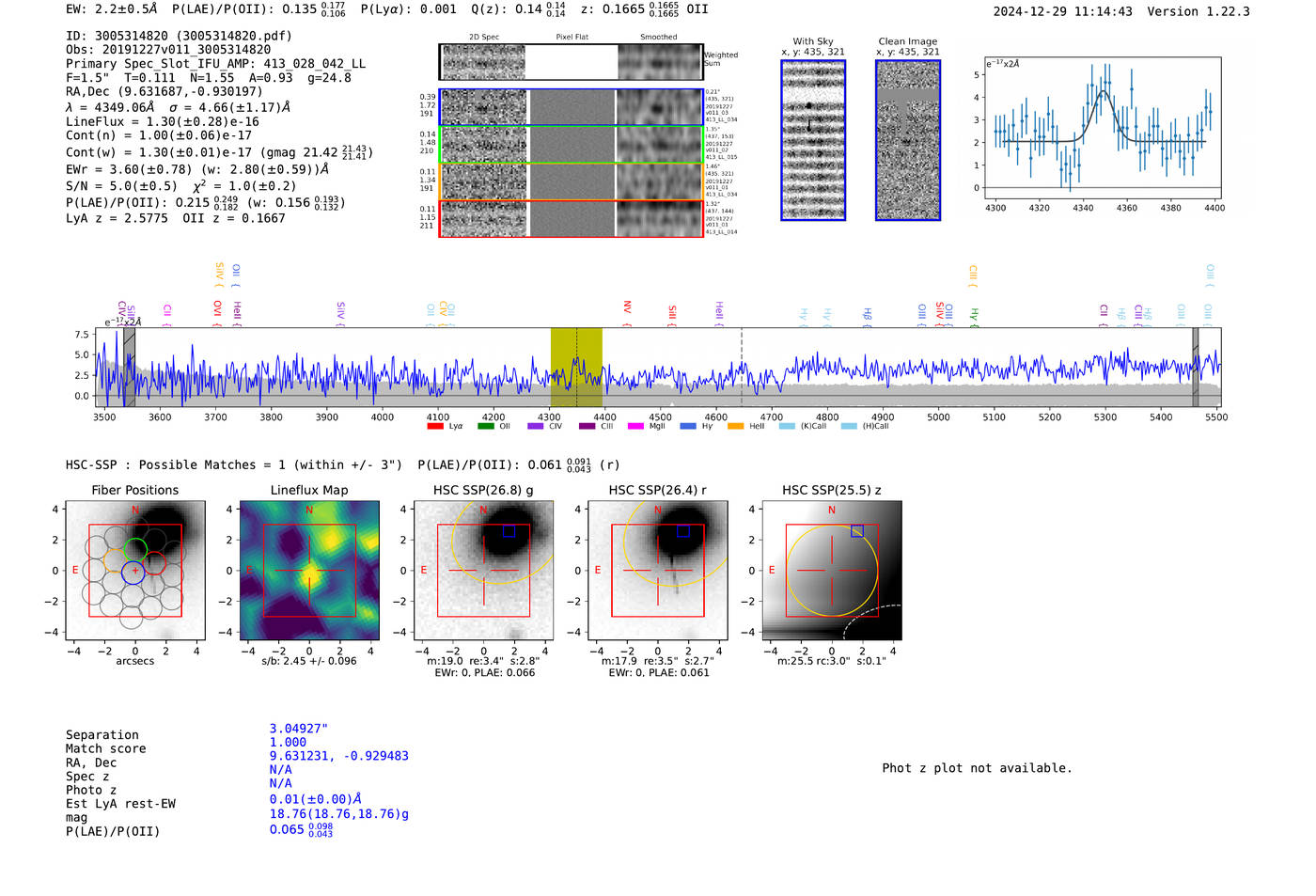Click the blue fiber circle in Fiber Positions
This screenshot has height=896, width=1316.
coord(133,572)
